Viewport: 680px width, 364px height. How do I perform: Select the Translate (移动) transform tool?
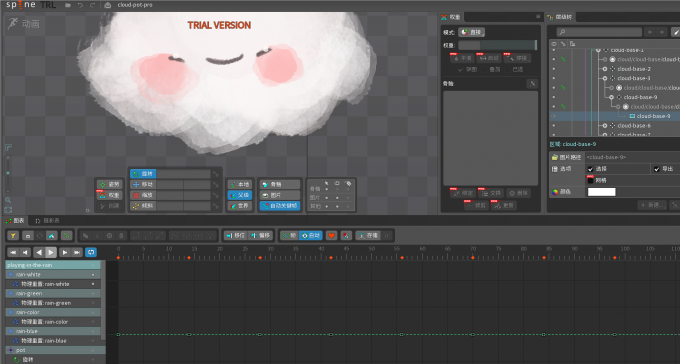click(143, 184)
